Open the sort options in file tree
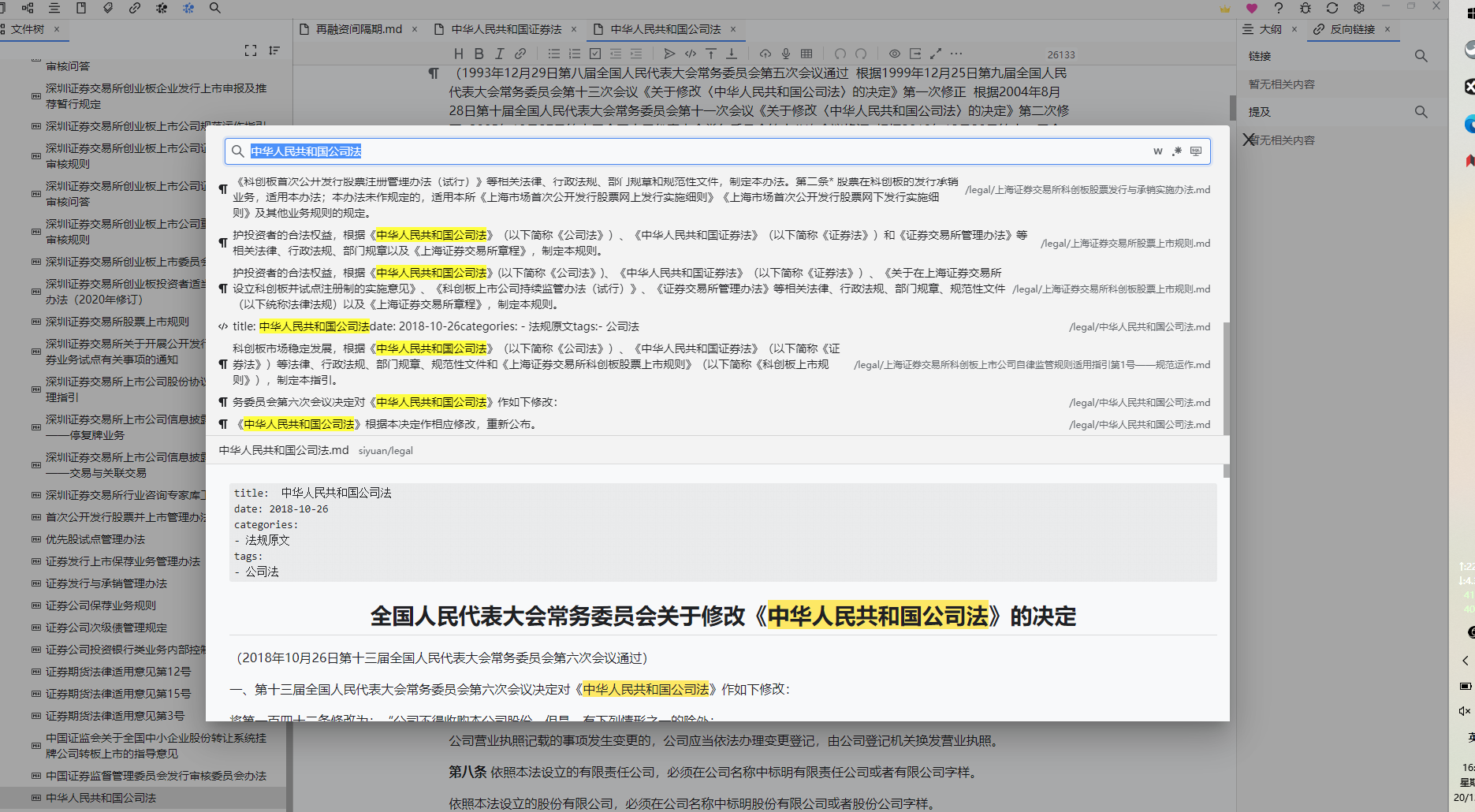 (274, 50)
